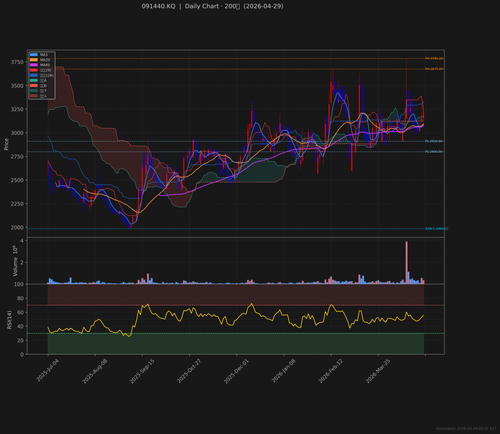
Task: Click the 3000 price tick label
Action: (x=17, y=133)
